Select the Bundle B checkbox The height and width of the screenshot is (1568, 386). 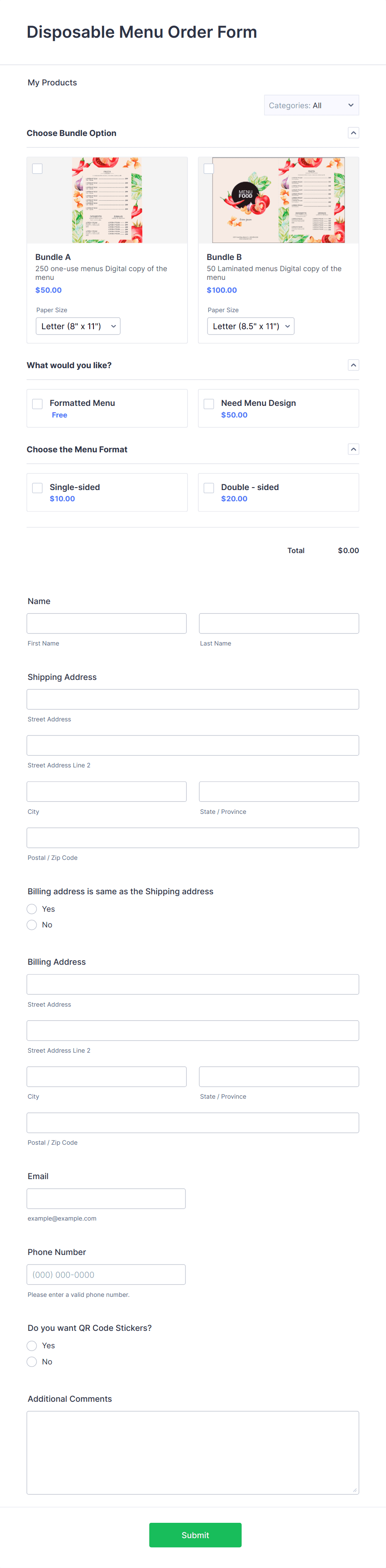pos(209,169)
